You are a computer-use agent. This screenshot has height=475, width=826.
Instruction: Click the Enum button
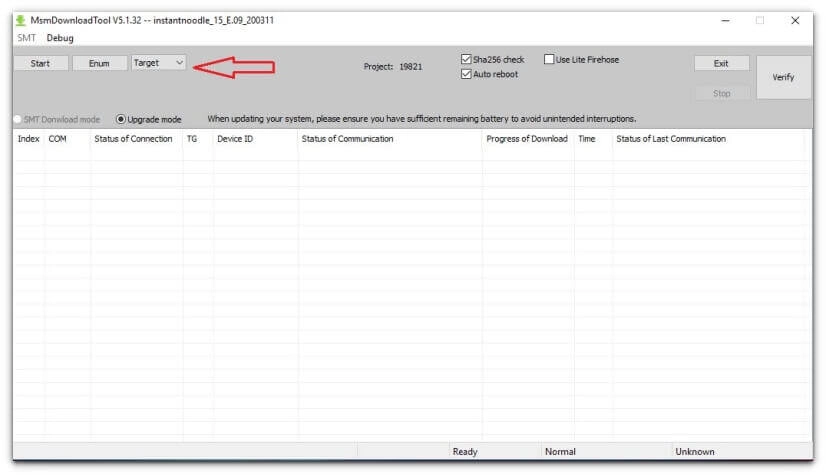99,63
